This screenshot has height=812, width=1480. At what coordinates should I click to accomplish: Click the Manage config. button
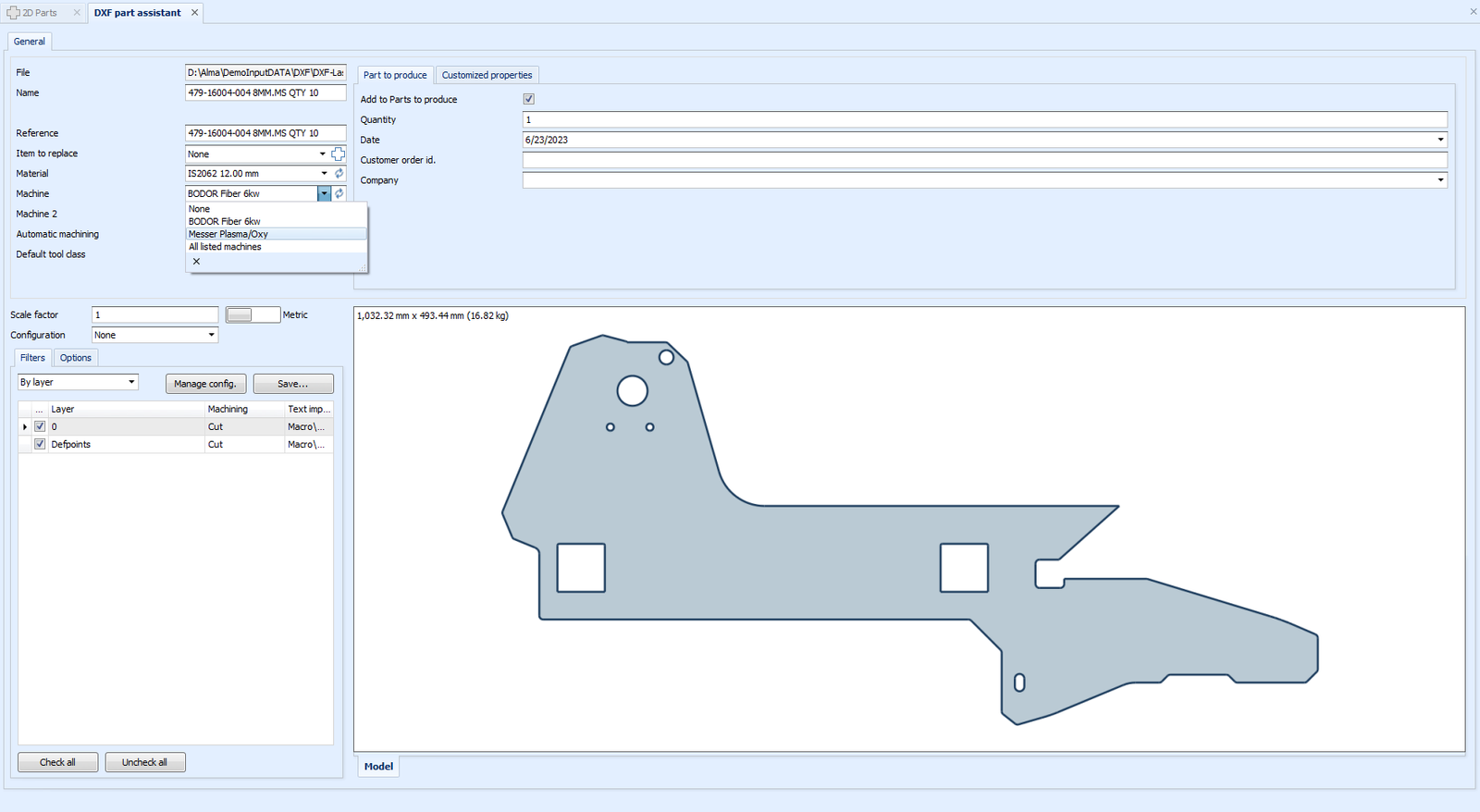[205, 384]
